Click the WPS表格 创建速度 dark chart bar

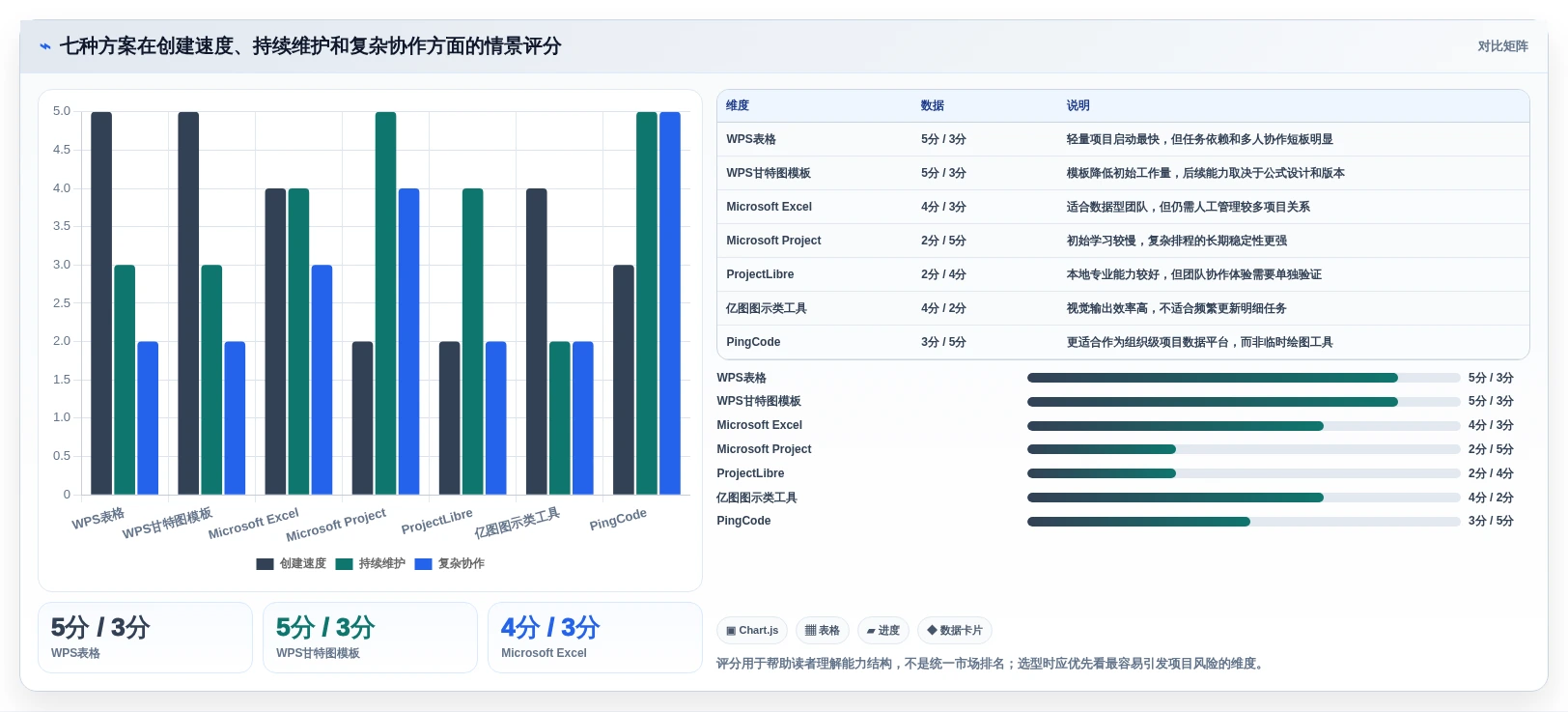pyautogui.click(x=101, y=303)
